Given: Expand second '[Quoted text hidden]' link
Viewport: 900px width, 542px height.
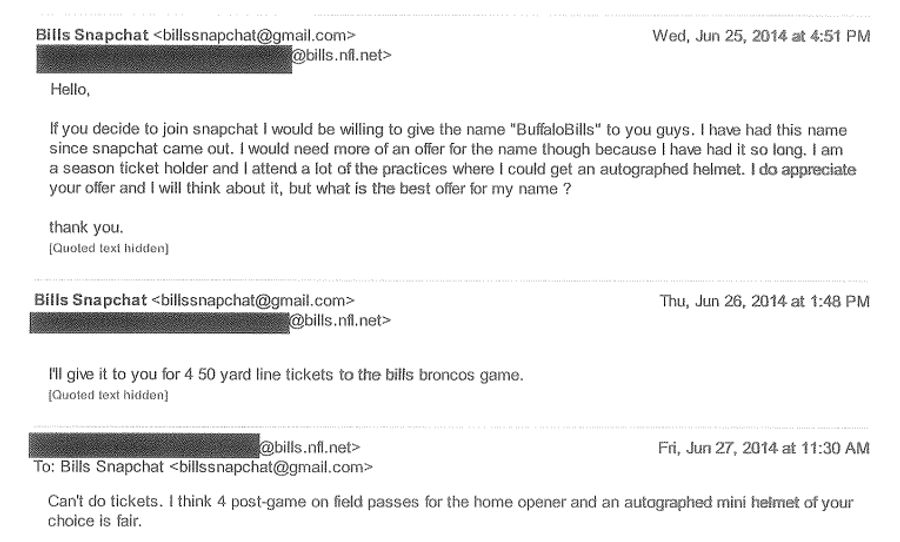Looking at the screenshot, I should point(109,396).
